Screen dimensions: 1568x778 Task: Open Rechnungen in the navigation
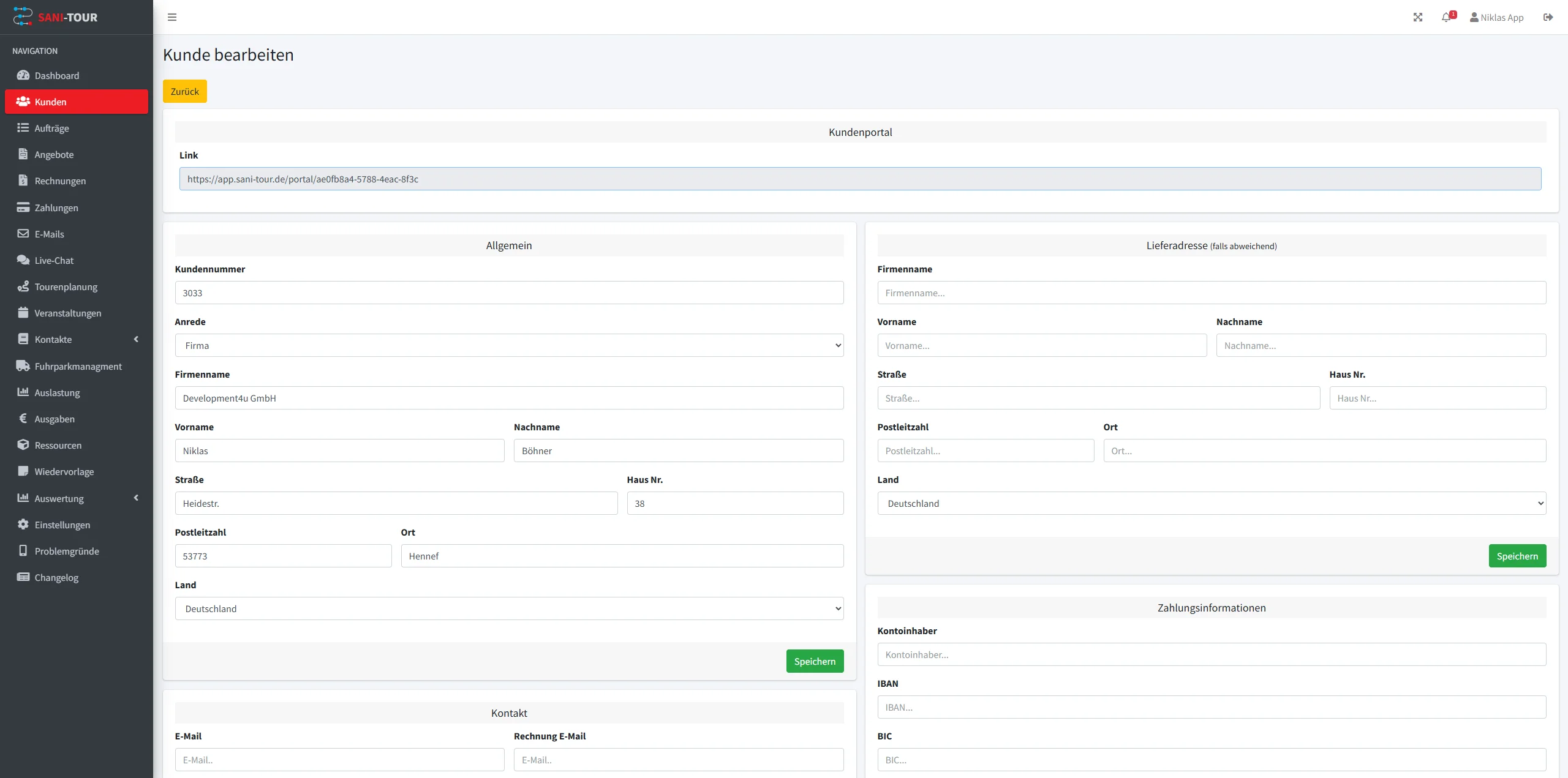tap(60, 181)
